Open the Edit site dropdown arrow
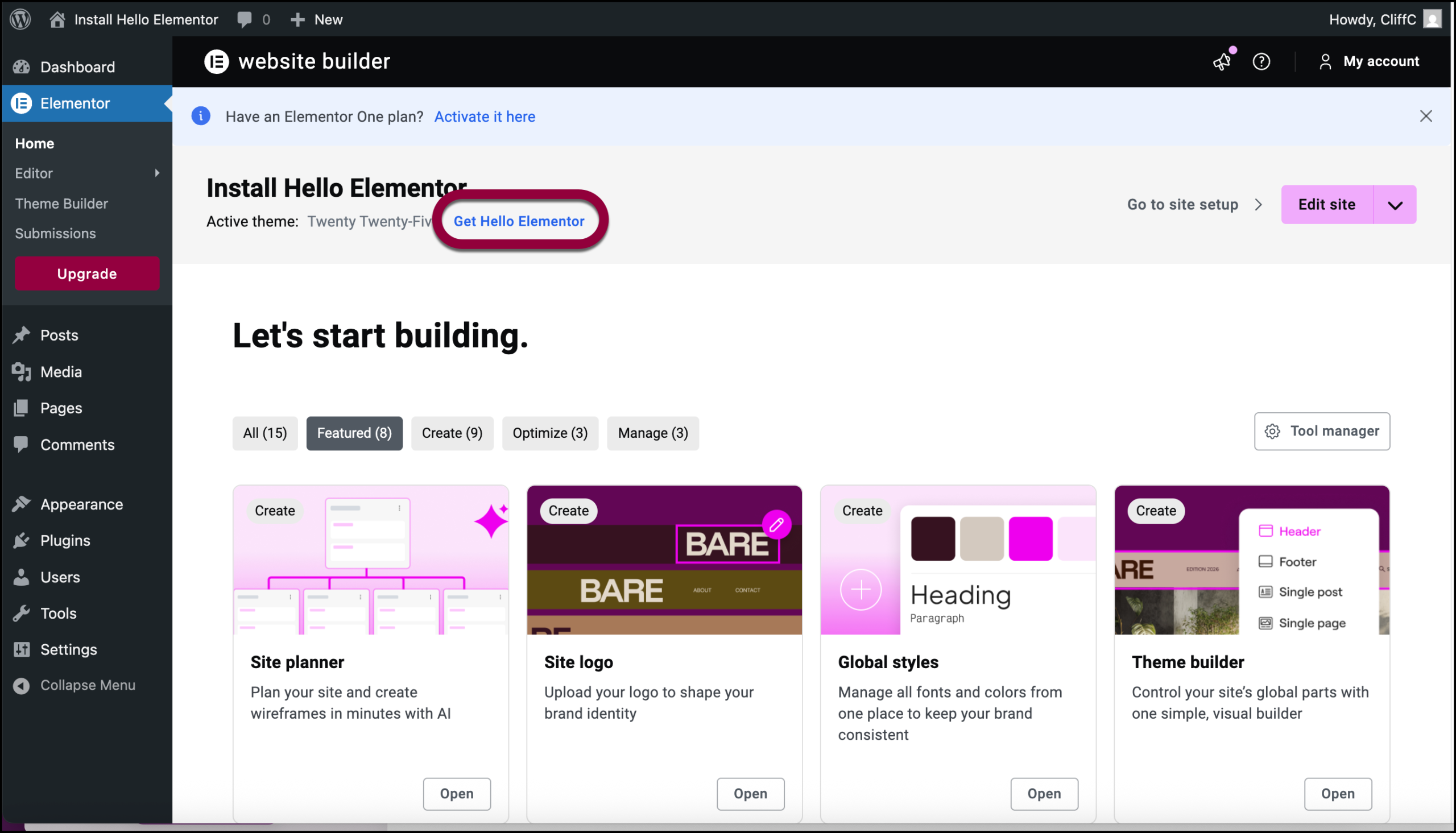This screenshot has height=833, width=1456. (x=1395, y=205)
